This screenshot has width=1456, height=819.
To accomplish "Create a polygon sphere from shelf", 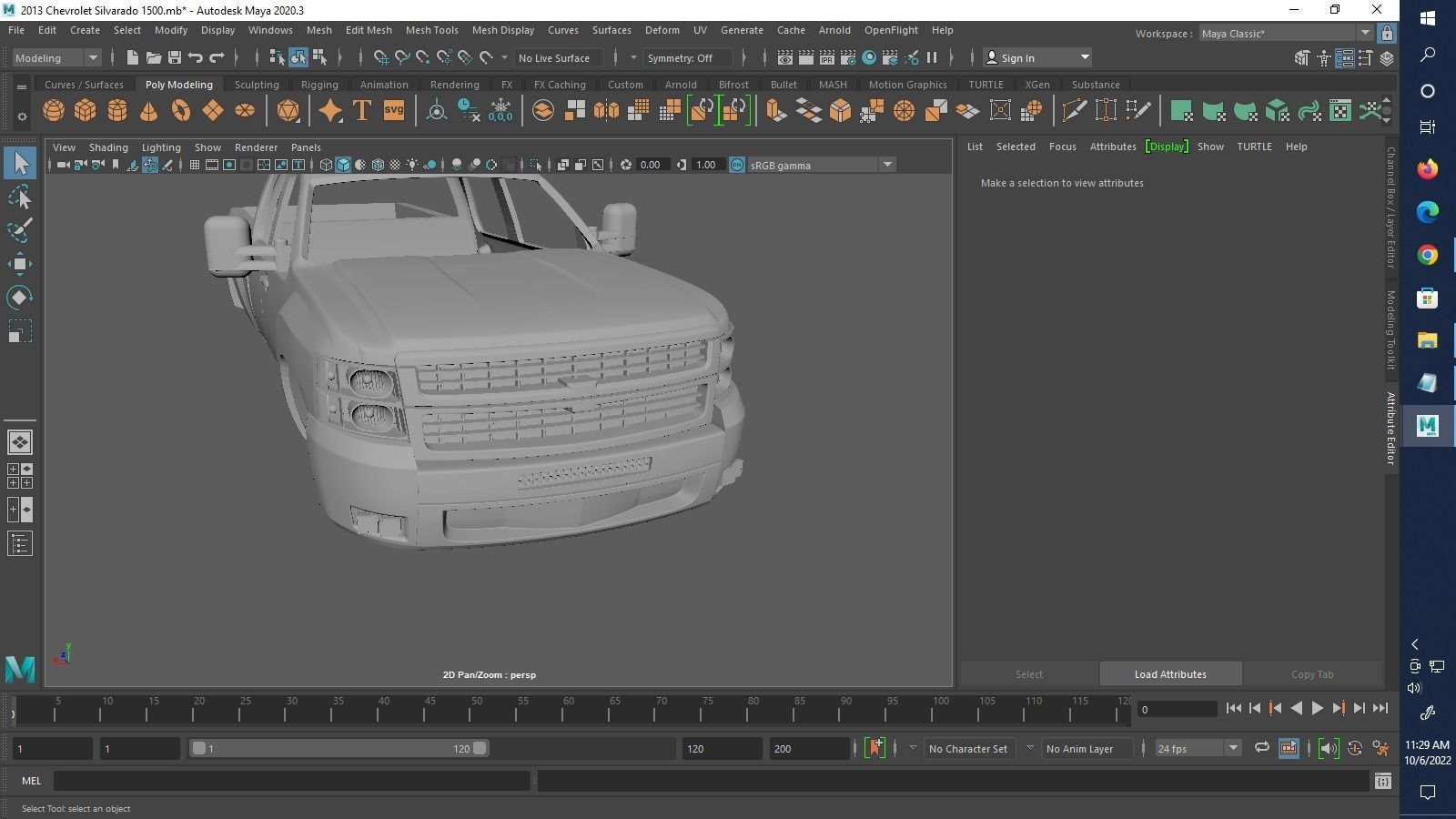I will pos(54,111).
